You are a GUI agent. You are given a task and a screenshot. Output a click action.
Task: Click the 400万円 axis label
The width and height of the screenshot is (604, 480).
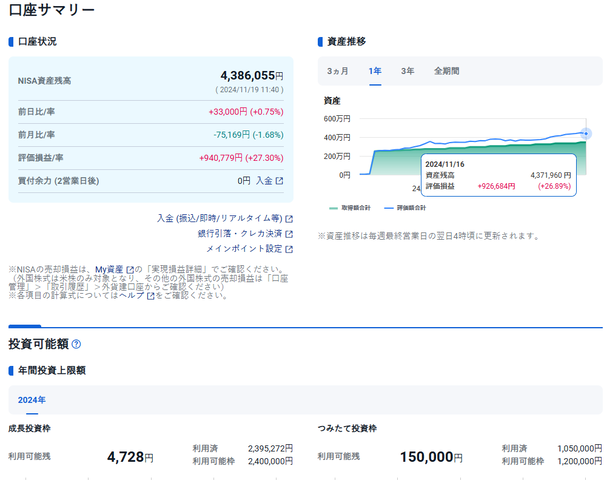337,138
